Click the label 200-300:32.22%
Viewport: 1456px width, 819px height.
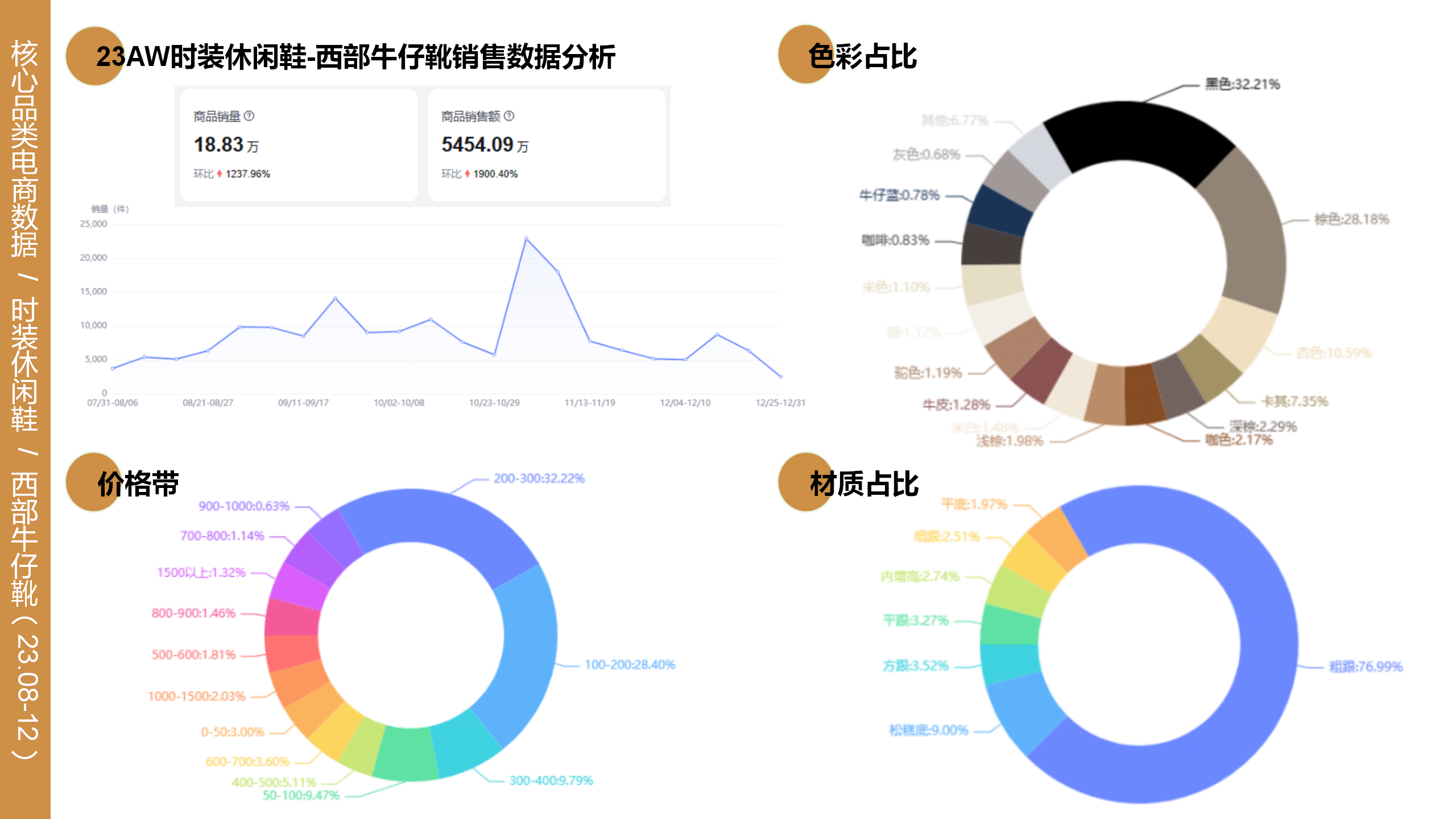pyautogui.click(x=539, y=478)
